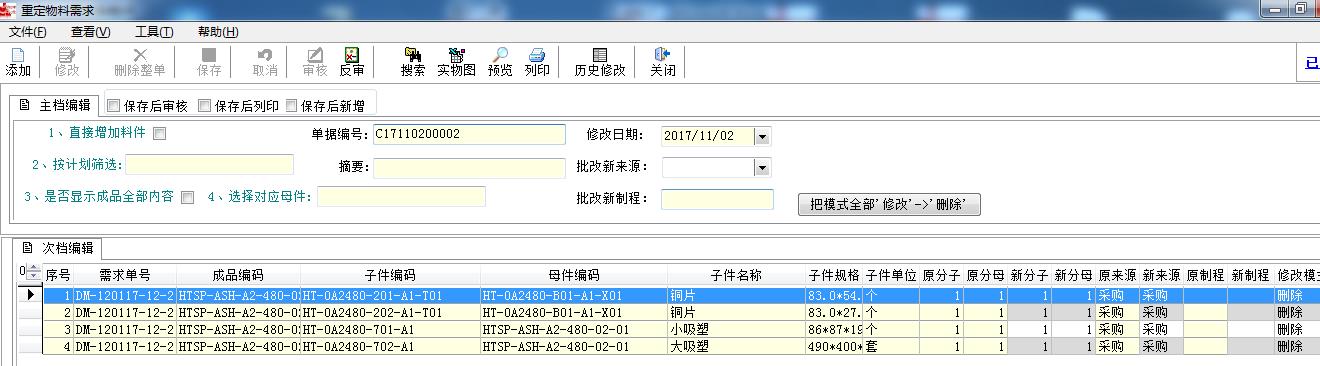This screenshot has width=1320, height=366.
Task: Enable 是否显示成品全部内容 checkbox
Action: (187, 197)
